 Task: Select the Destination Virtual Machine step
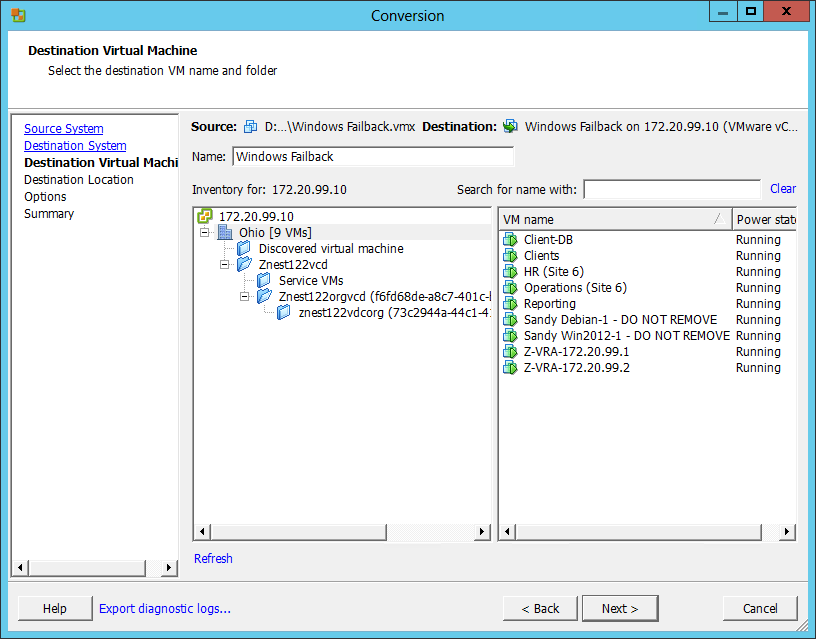101,162
